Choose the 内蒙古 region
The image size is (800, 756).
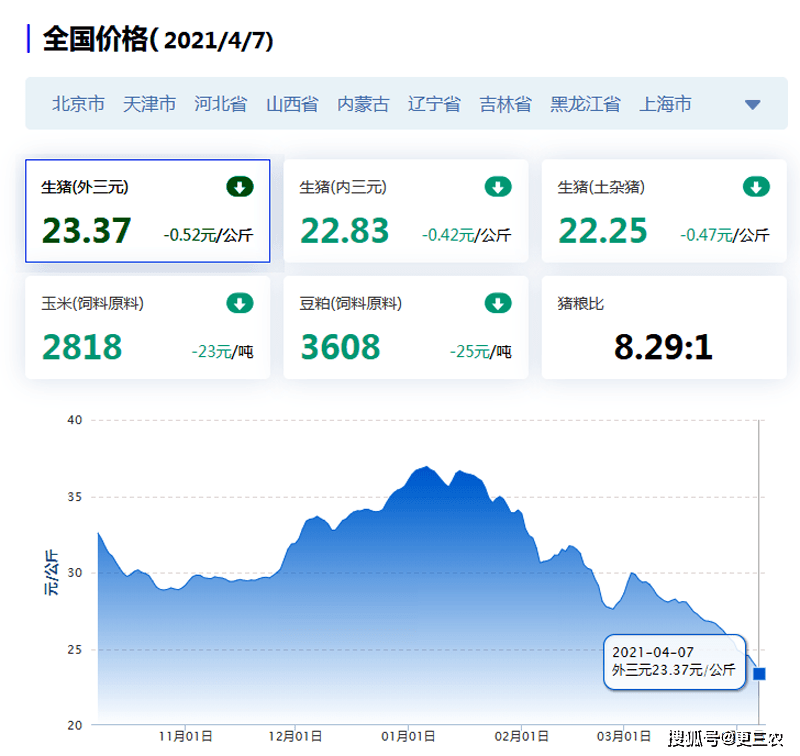click(363, 104)
